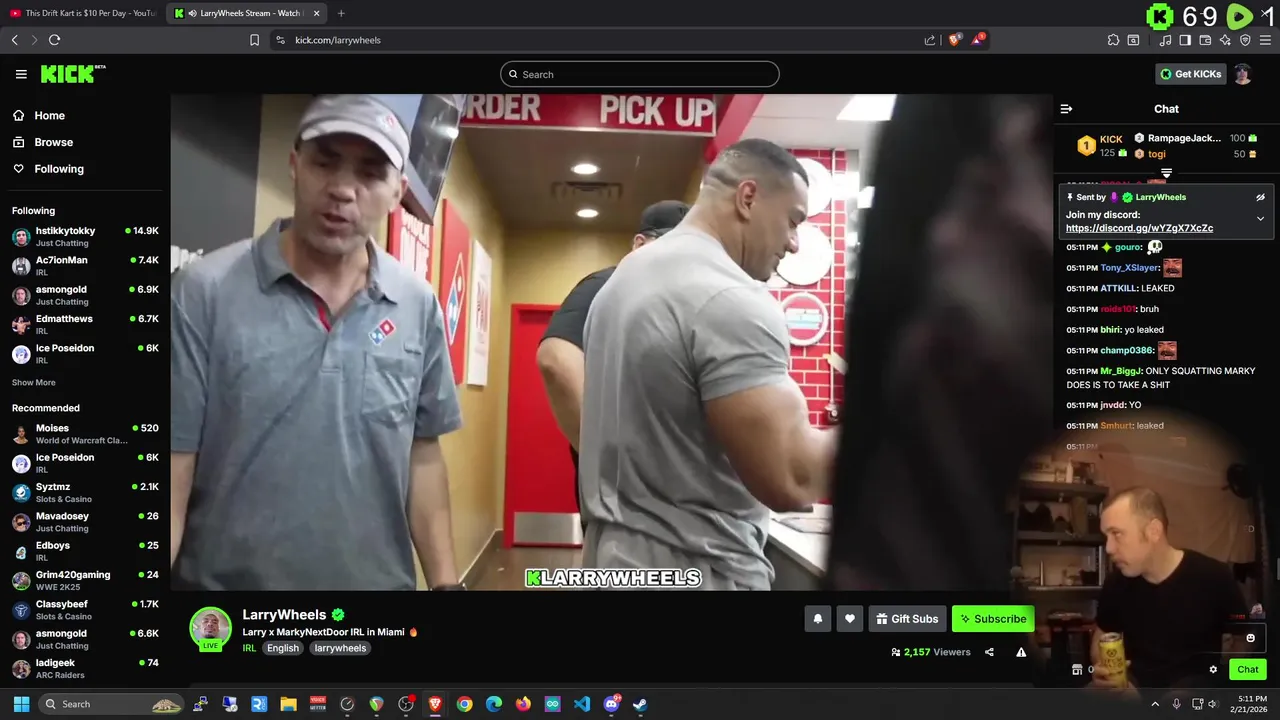
Task: Open Brave Leo AI sparkle icon
Action: [x=1225, y=40]
